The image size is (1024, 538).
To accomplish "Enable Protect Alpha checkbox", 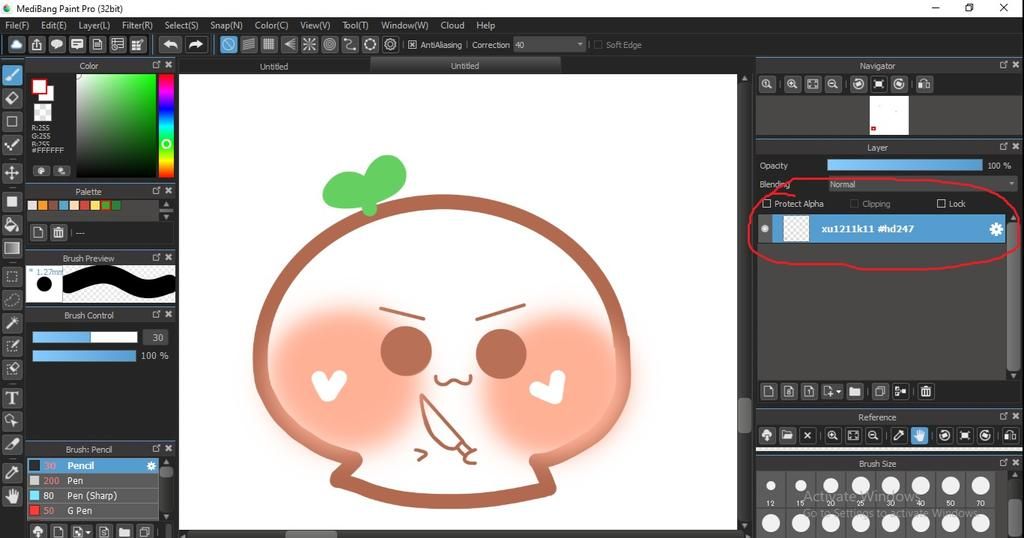I will pos(767,204).
